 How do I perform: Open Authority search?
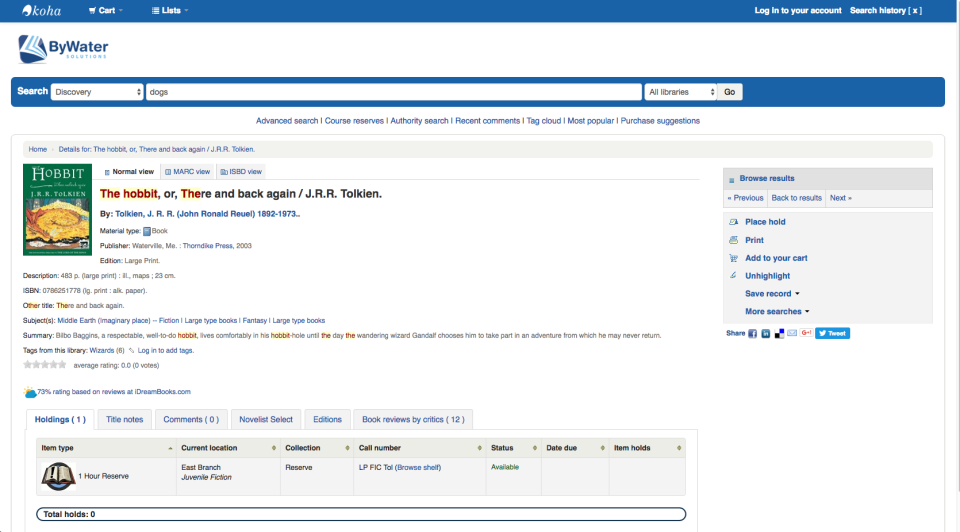(419, 121)
